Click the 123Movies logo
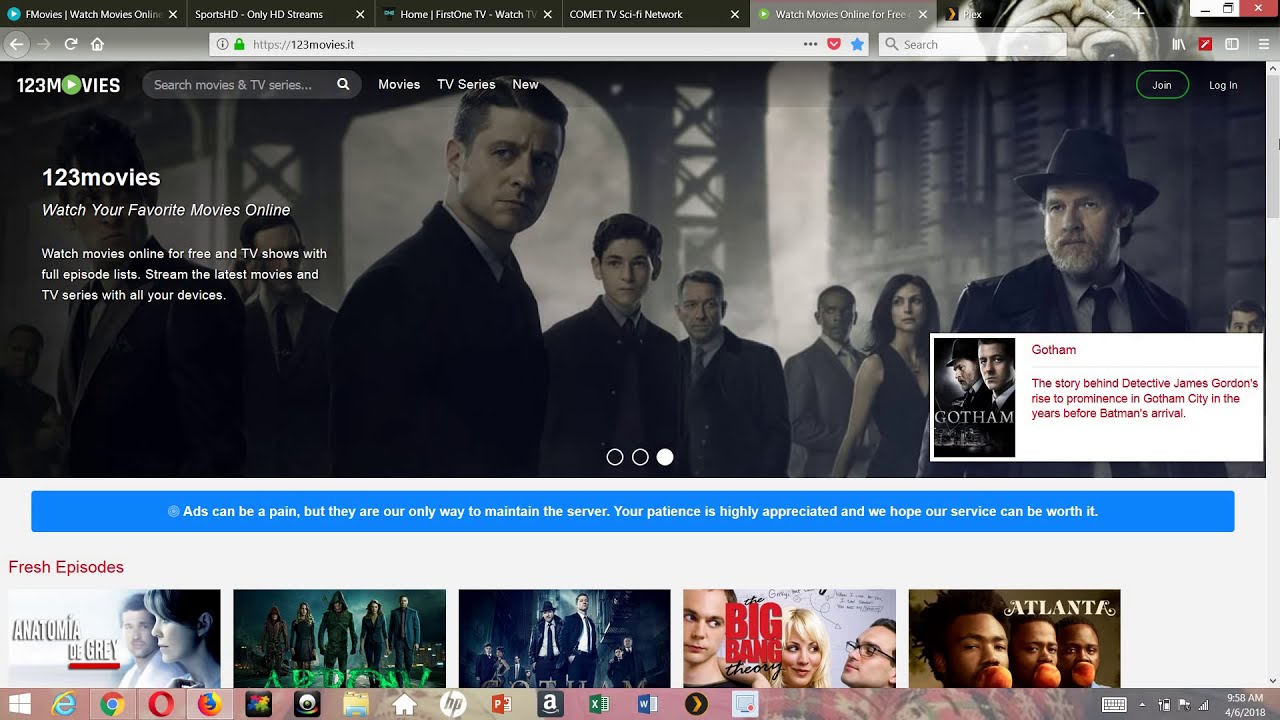1280x720 pixels. click(68, 85)
